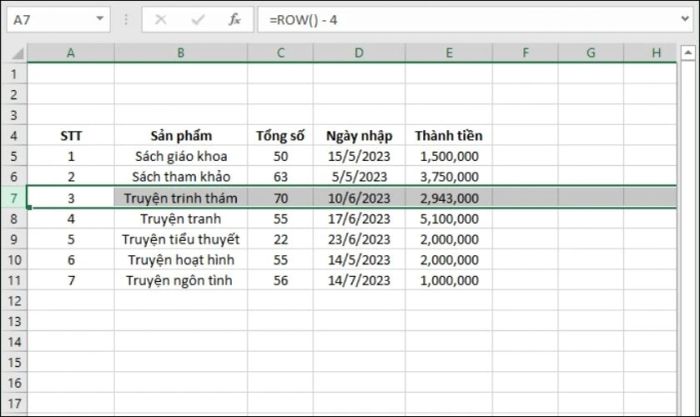Open the Insert Function fx icon
This screenshot has width=700, height=417.
point(234,20)
